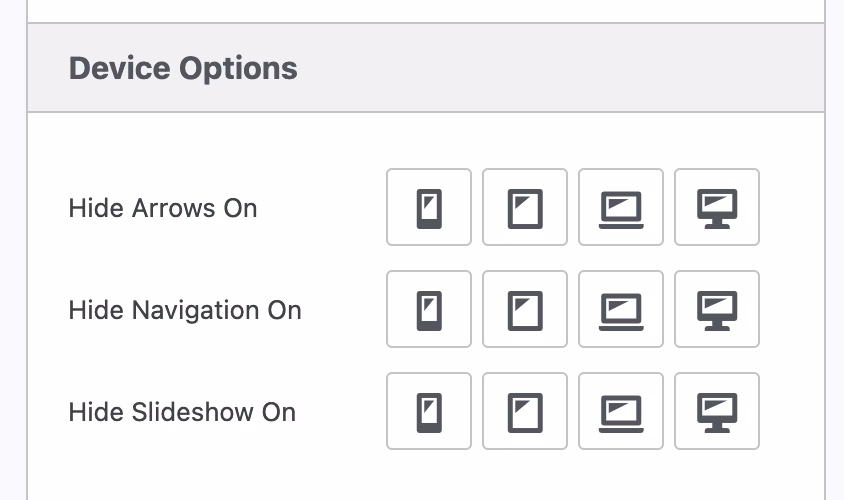Click empty area below Hide Slideshow On row
Screen dimensions: 844x500
point(426,475)
